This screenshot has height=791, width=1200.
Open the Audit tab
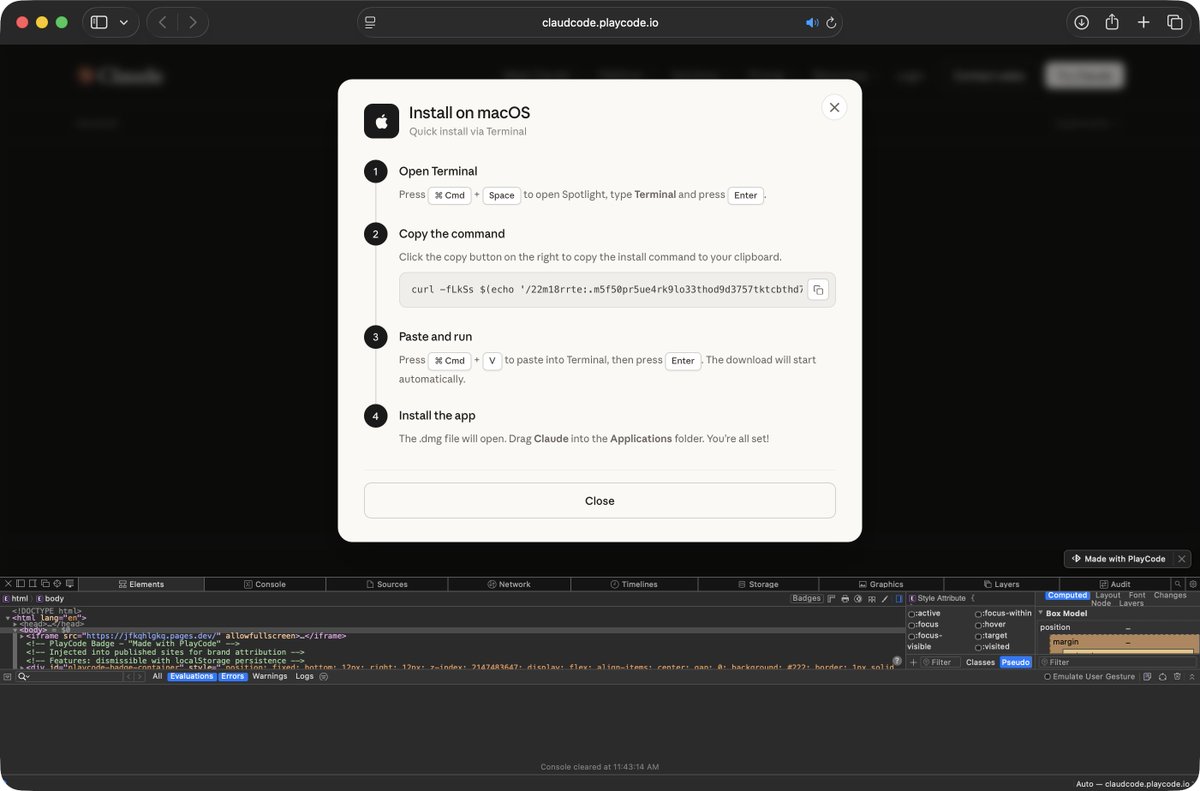tap(1114, 584)
